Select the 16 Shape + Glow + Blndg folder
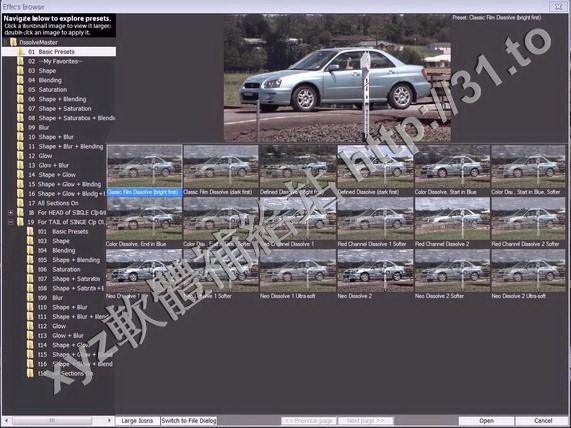The height and width of the screenshot is (428, 571). (66, 194)
